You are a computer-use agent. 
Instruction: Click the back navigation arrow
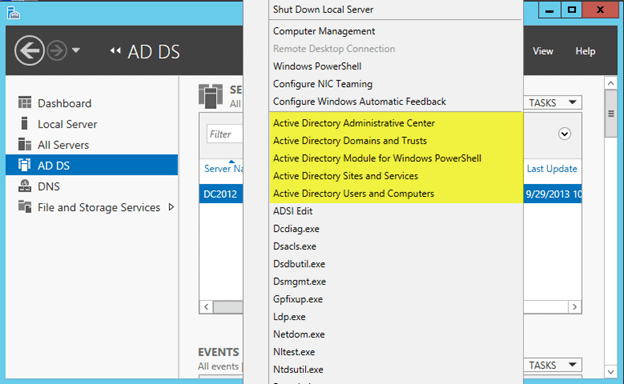coord(29,51)
